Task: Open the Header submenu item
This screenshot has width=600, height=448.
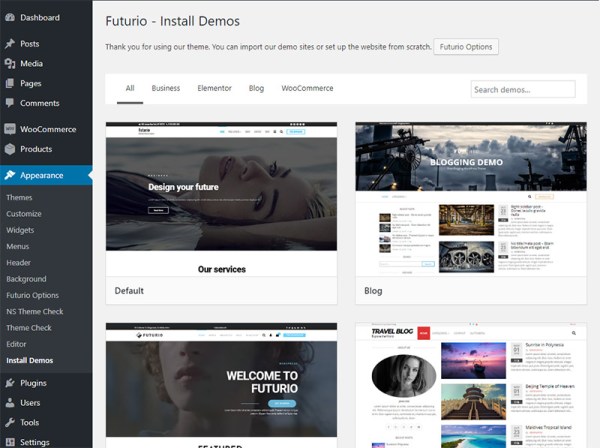Action: click(x=18, y=263)
